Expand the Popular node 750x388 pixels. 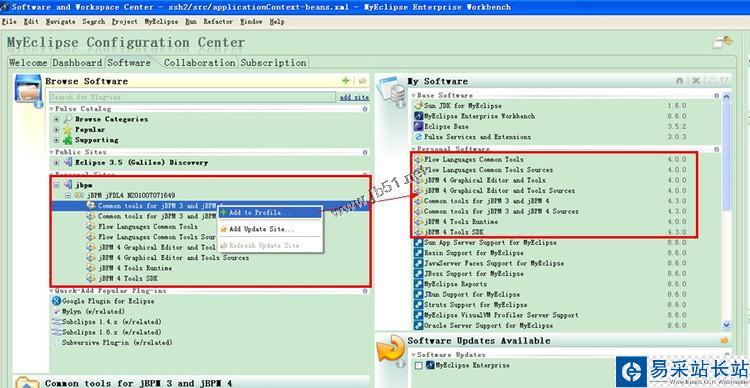tap(56, 130)
